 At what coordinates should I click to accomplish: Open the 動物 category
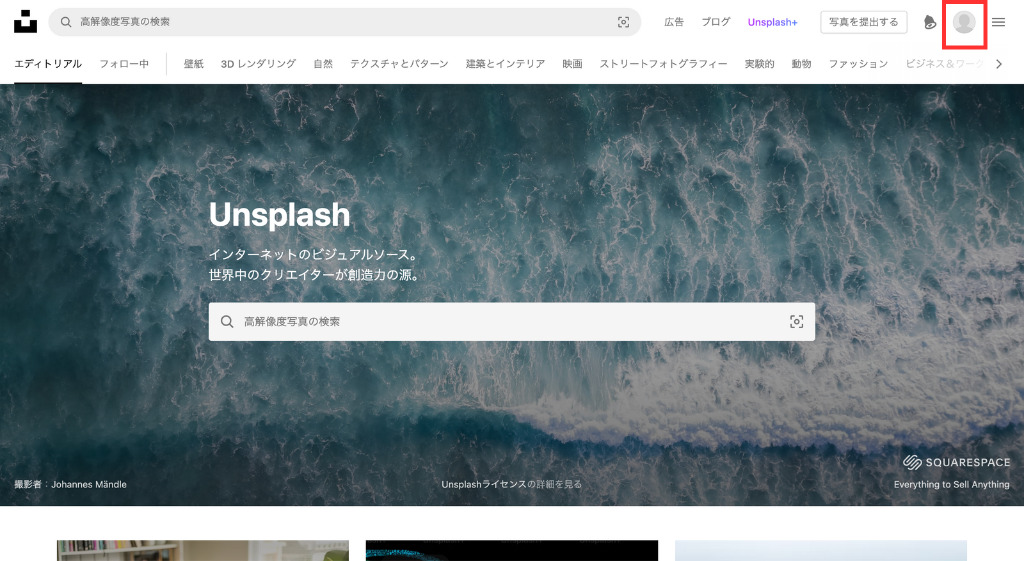point(801,64)
